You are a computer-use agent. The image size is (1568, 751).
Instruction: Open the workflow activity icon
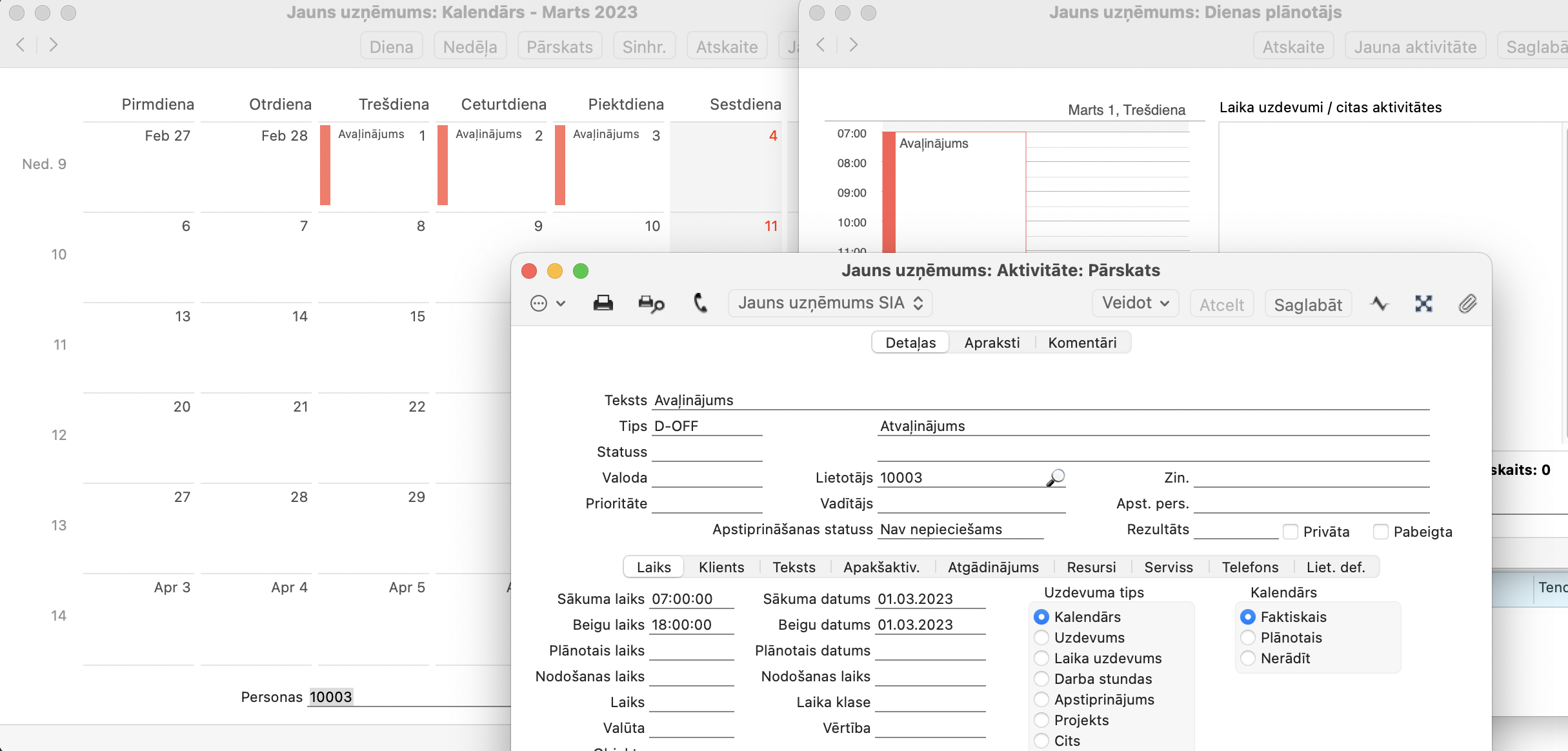coord(1380,304)
